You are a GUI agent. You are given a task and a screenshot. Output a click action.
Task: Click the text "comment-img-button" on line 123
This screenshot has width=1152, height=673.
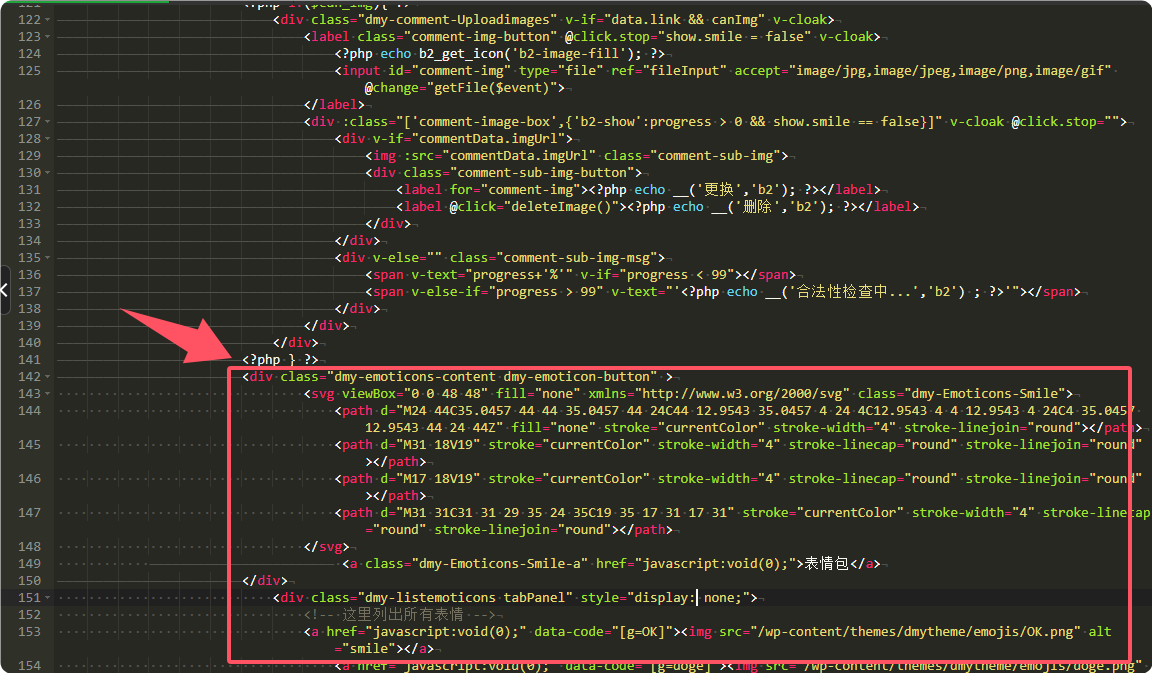(480, 37)
